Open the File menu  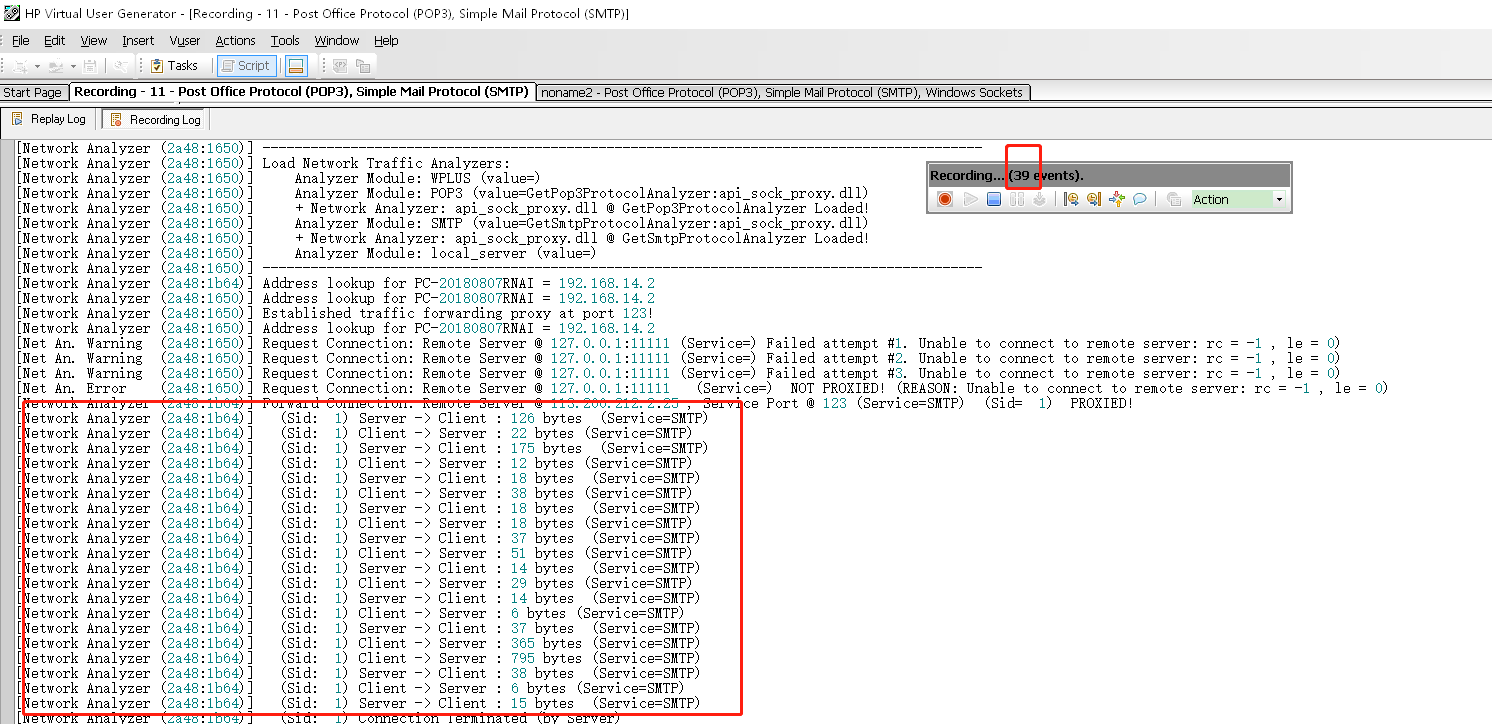tap(21, 40)
